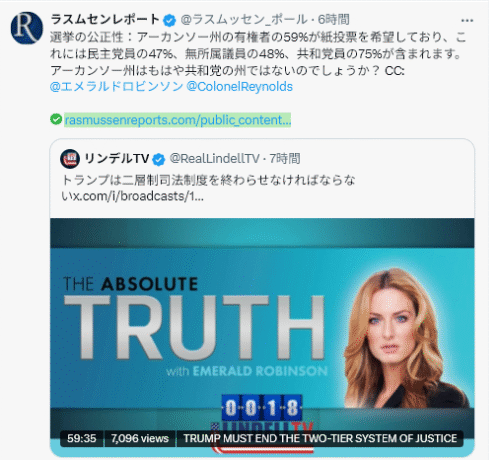Click the TRUMP MUST END broadcast title caption
Image resolution: width=500 pixels, height=460 pixels.
point(320,438)
